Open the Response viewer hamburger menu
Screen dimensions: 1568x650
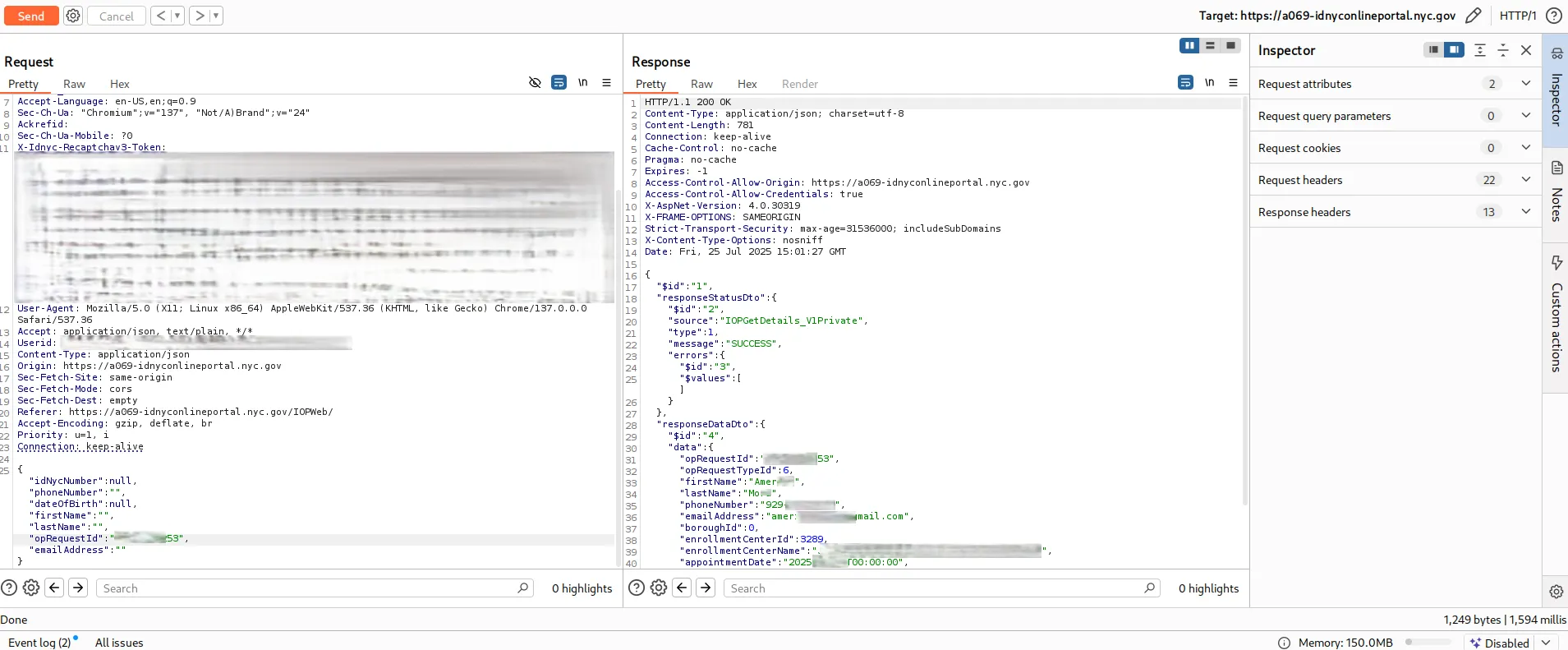1233,82
